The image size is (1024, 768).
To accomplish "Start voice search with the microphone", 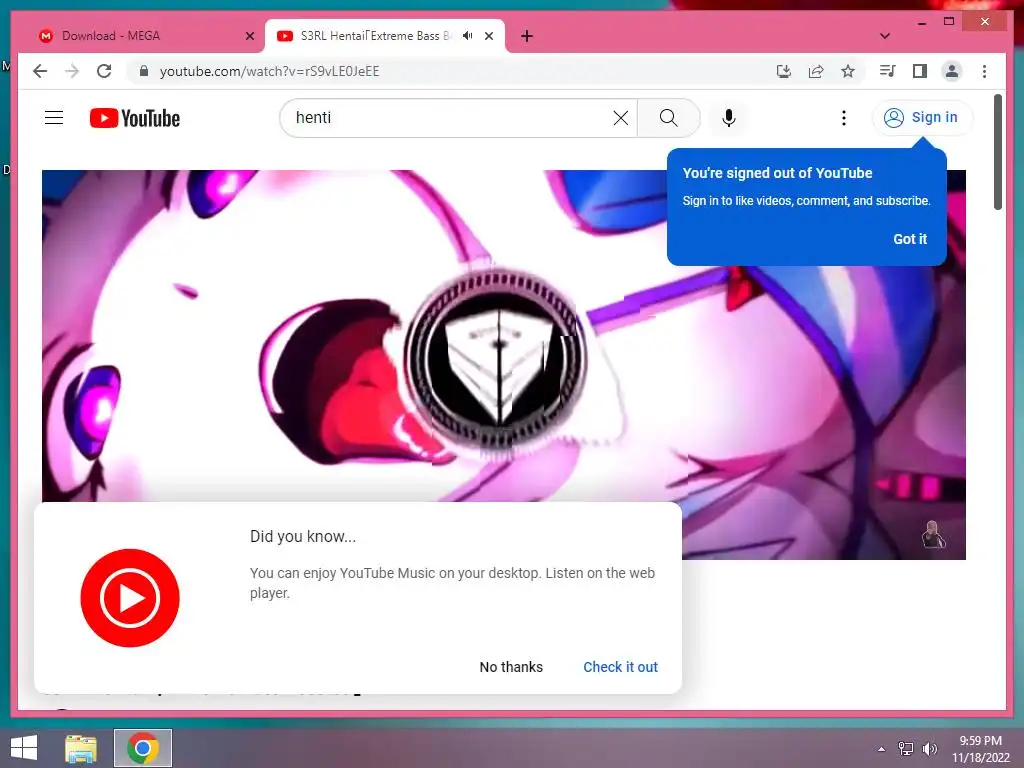I will (729, 118).
